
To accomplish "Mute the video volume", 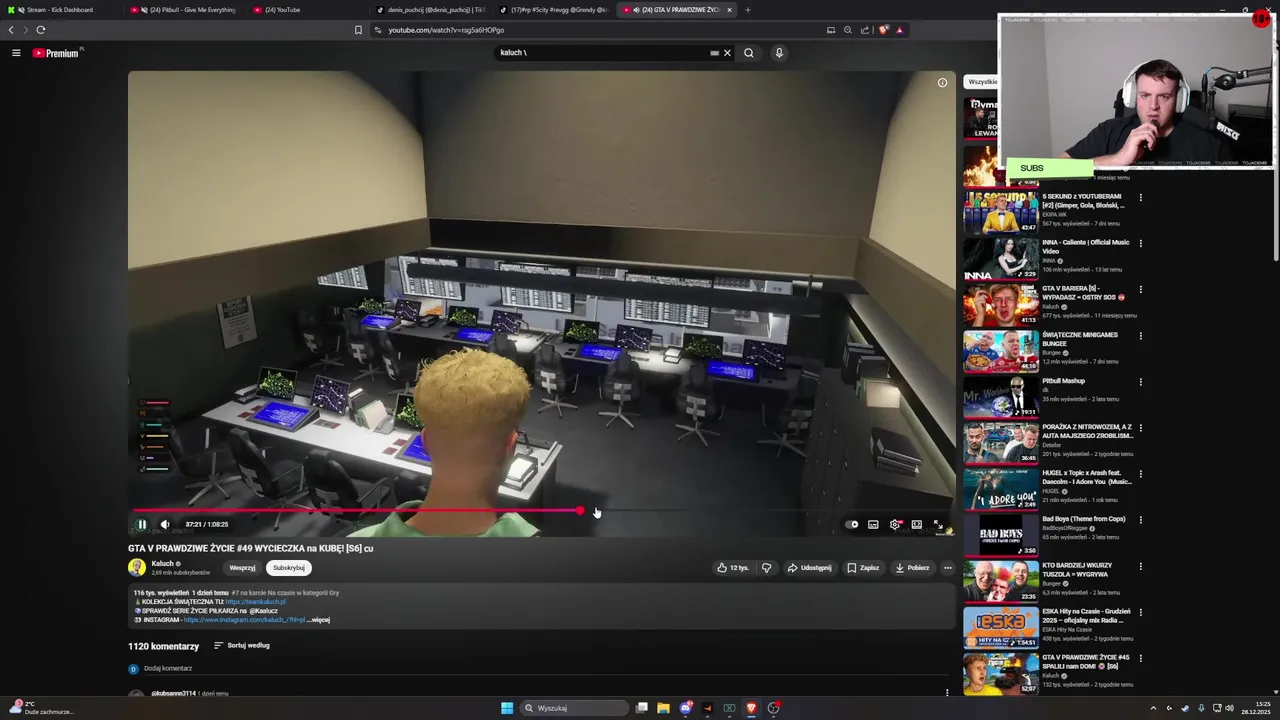I will pos(165,524).
